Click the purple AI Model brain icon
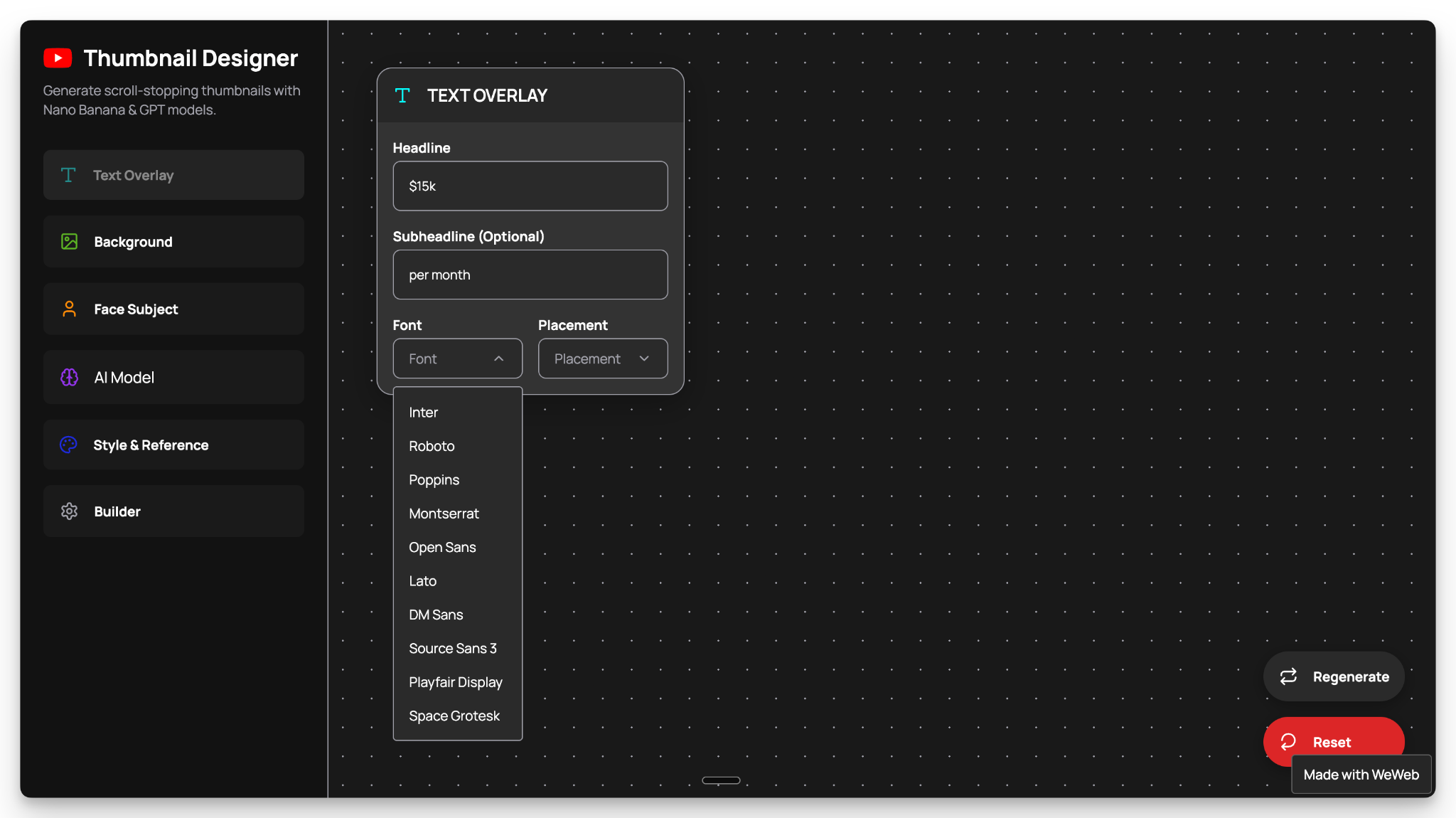 click(69, 377)
